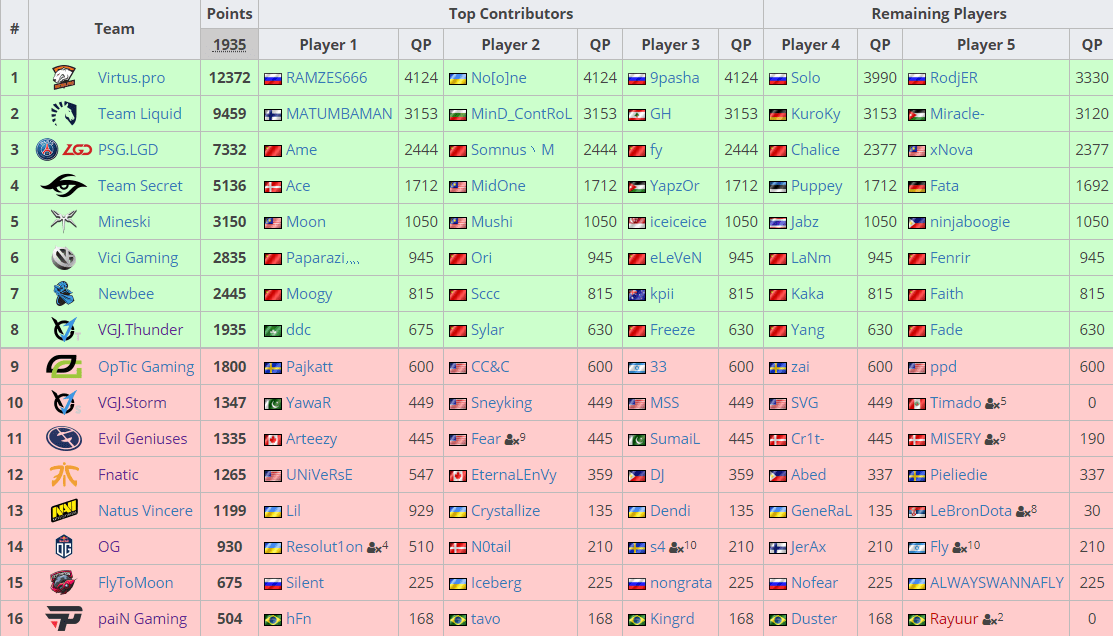Screen dimensions: 1113x636
Task: Click the flag icon beside Arteezy
Action: click(x=273, y=440)
